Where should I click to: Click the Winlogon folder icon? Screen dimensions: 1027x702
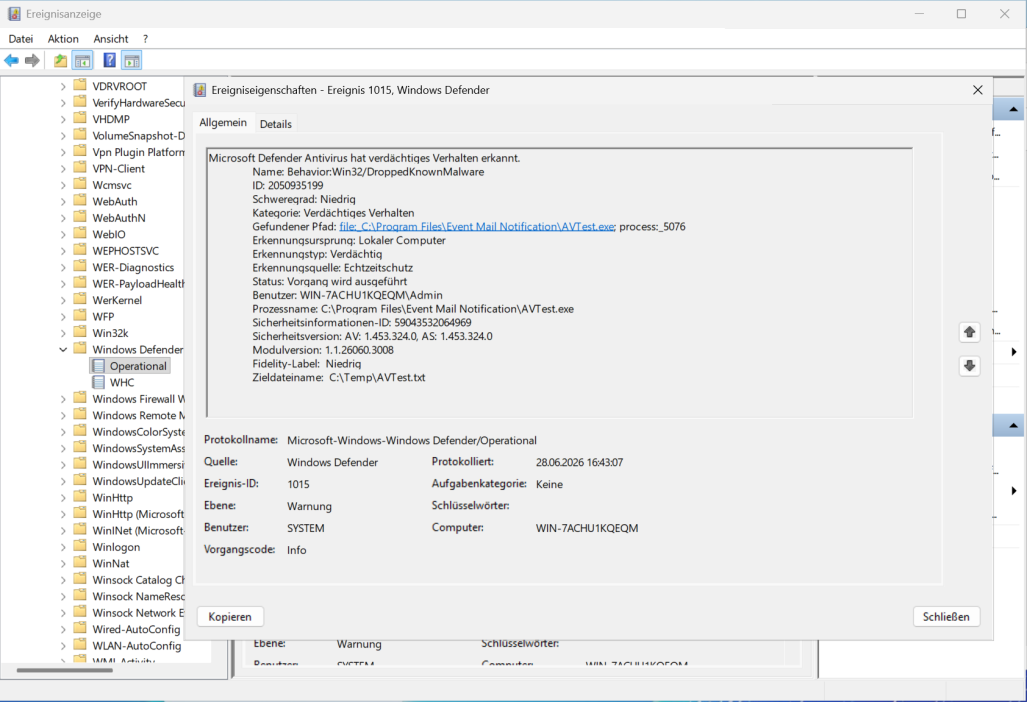(80, 546)
